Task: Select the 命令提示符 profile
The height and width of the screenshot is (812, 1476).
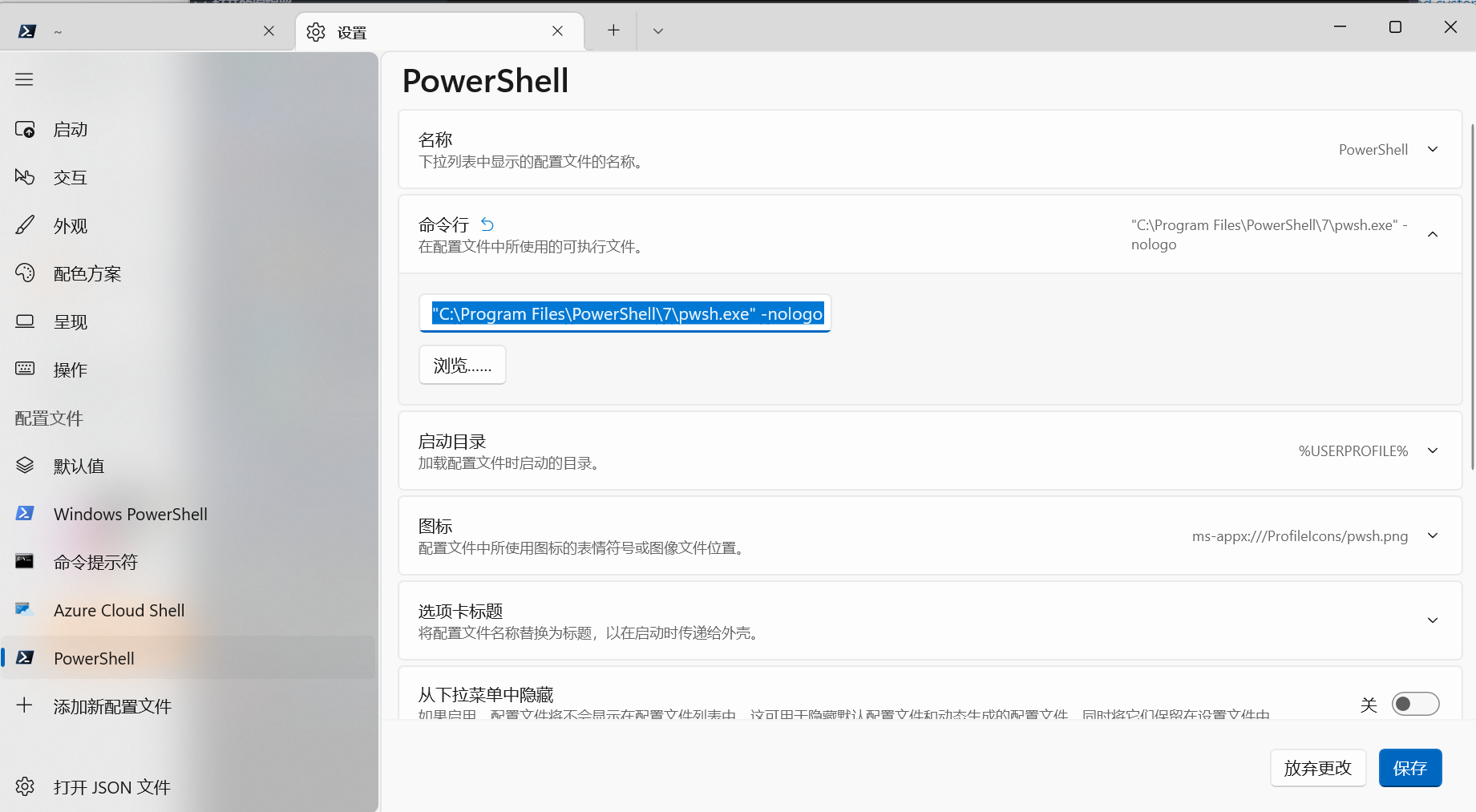Action: [x=95, y=562]
